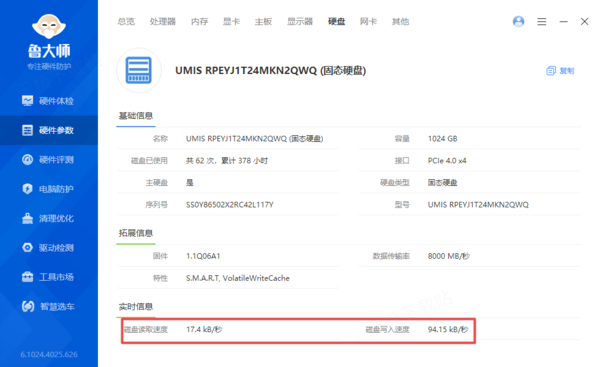Image resolution: width=600 pixels, height=367 pixels.
Task: Click the 工具市场 menu label
Action: point(56,277)
